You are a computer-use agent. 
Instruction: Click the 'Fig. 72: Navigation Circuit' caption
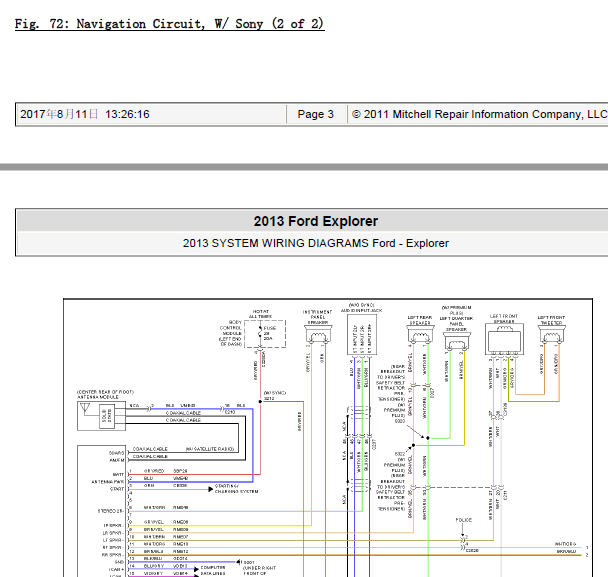pyautogui.click(x=169, y=24)
